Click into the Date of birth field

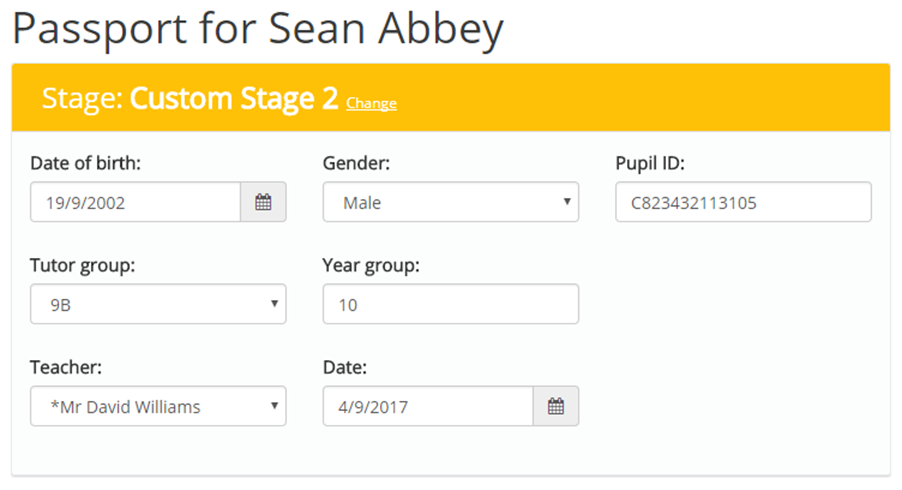coord(135,202)
